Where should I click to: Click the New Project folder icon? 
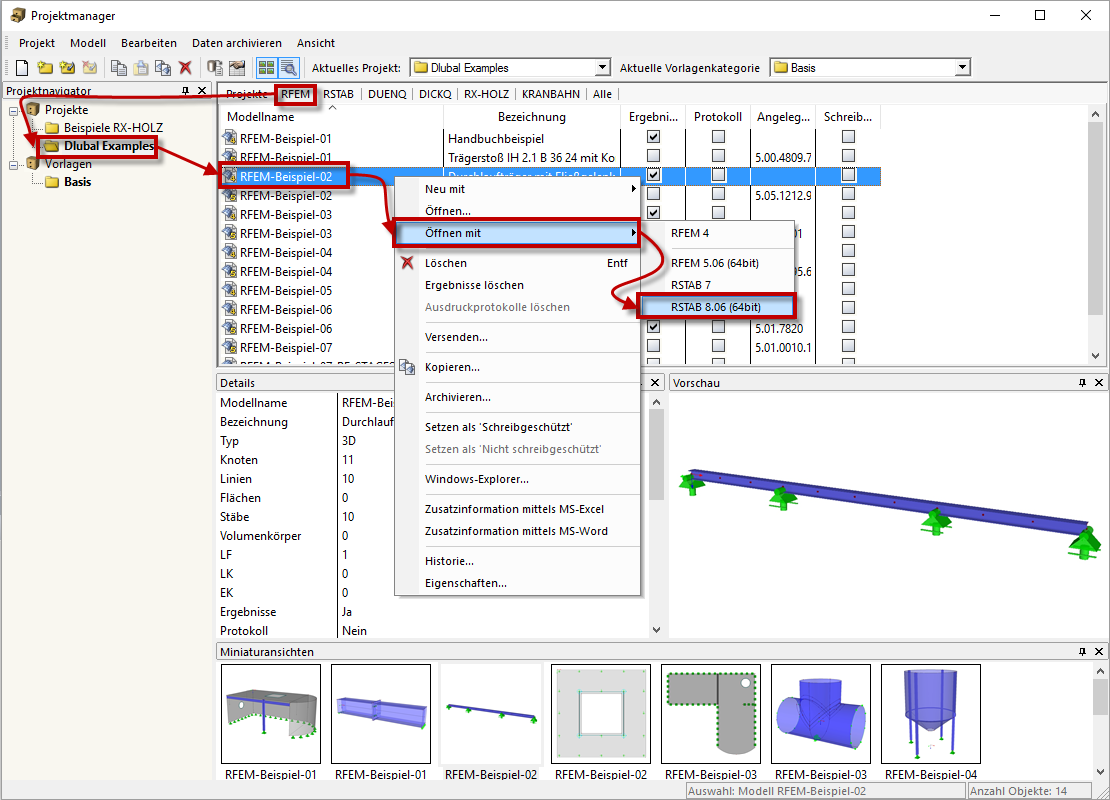click(x=45, y=68)
